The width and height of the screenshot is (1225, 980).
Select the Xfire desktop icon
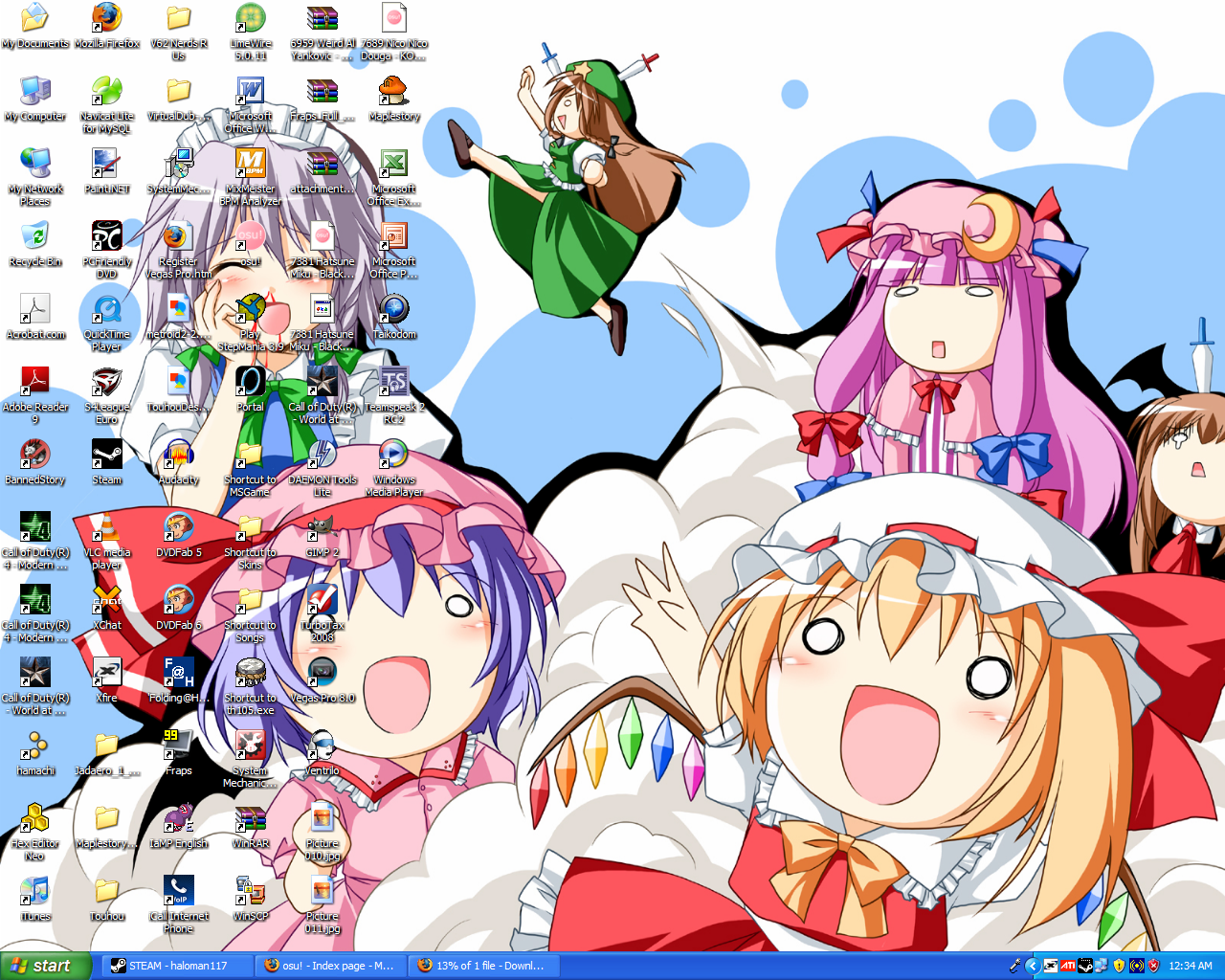pos(107,673)
